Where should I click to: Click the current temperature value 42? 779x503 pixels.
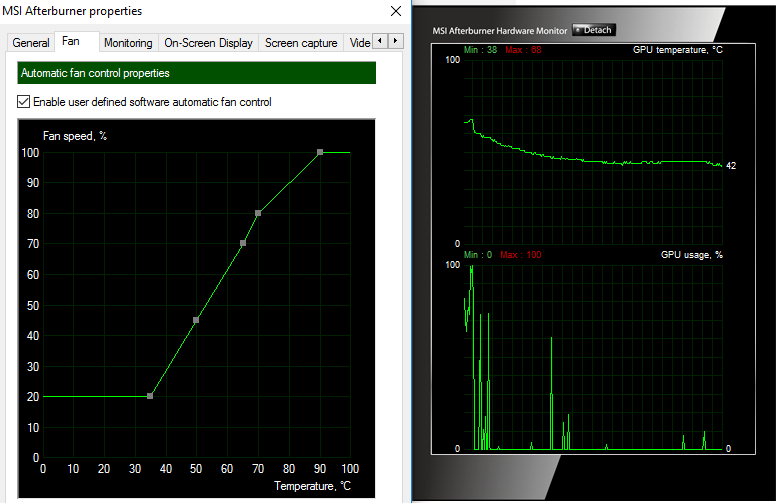(x=731, y=166)
